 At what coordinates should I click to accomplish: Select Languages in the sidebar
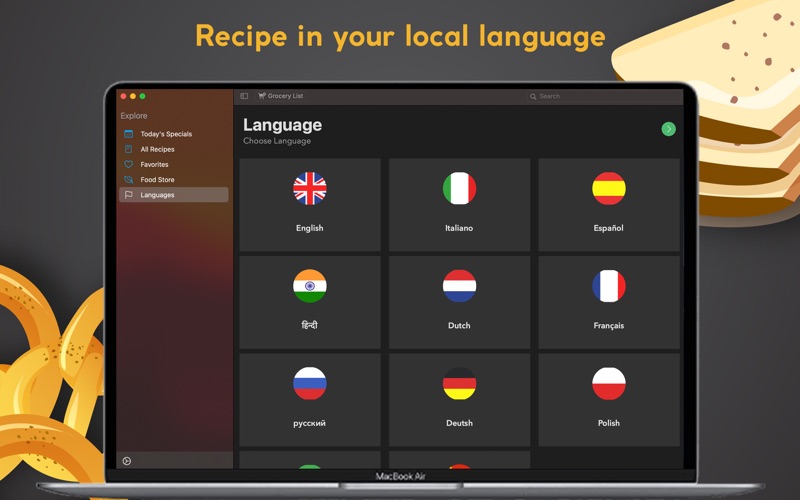(173, 195)
